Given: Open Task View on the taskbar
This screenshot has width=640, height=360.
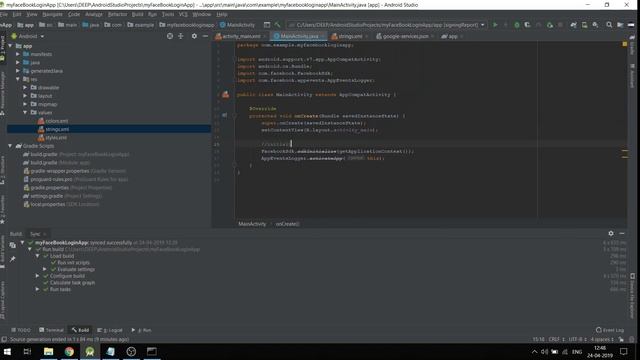Looking at the screenshot, I should coord(27,351).
